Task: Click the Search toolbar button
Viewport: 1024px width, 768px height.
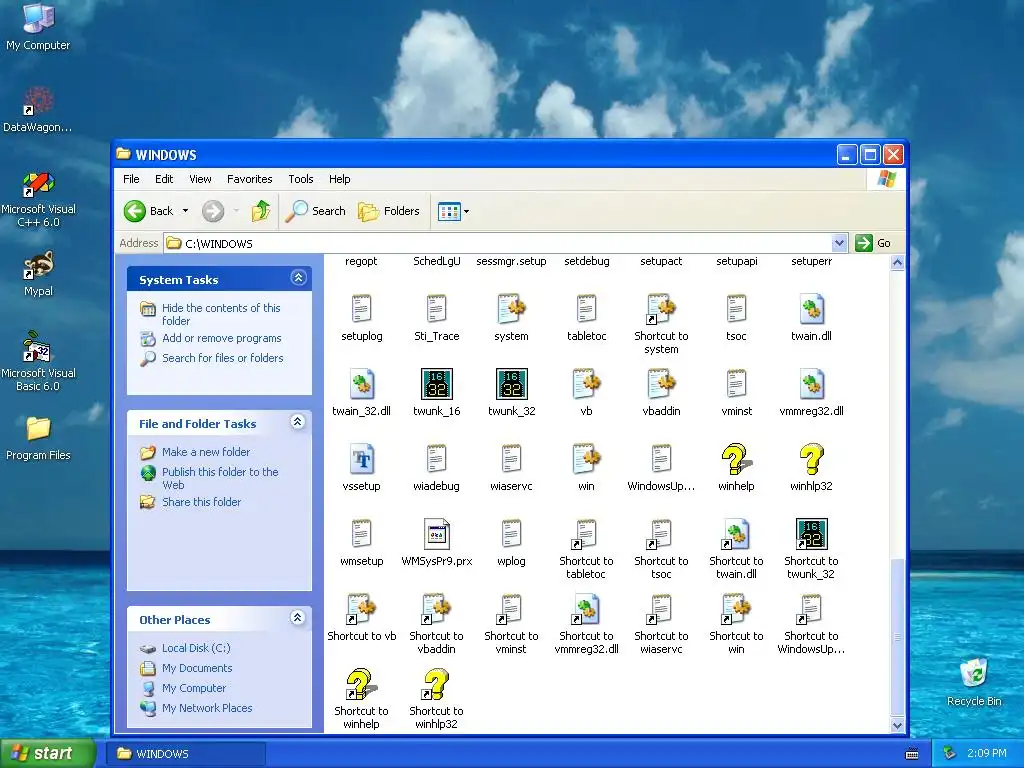Action: (316, 211)
